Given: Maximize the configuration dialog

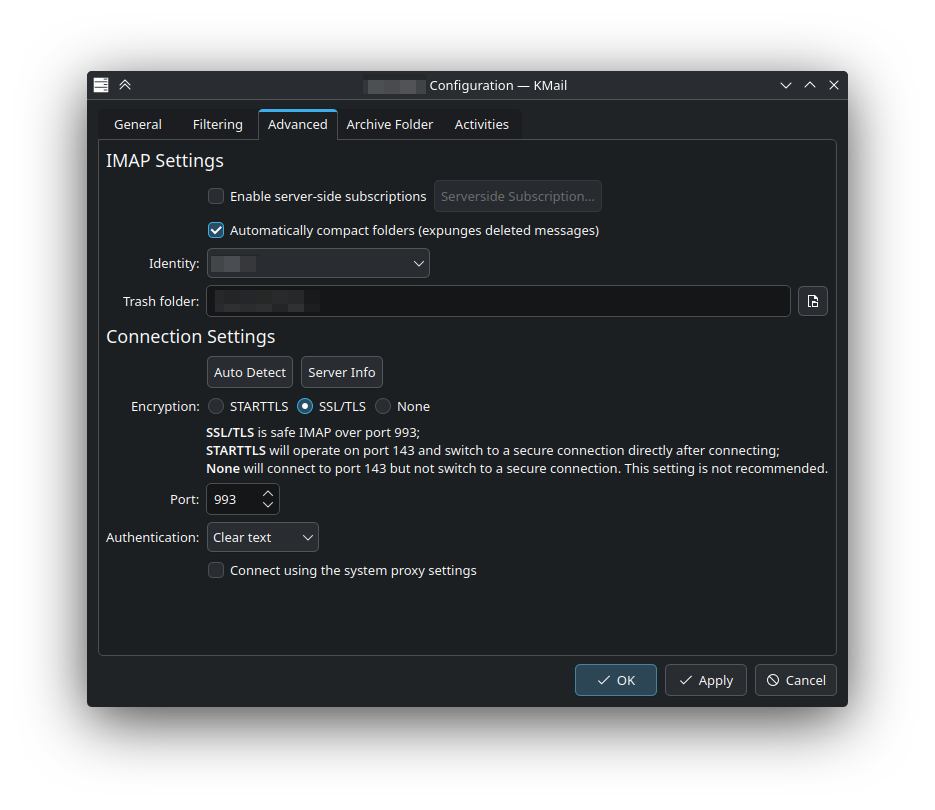Looking at the screenshot, I should [x=810, y=85].
